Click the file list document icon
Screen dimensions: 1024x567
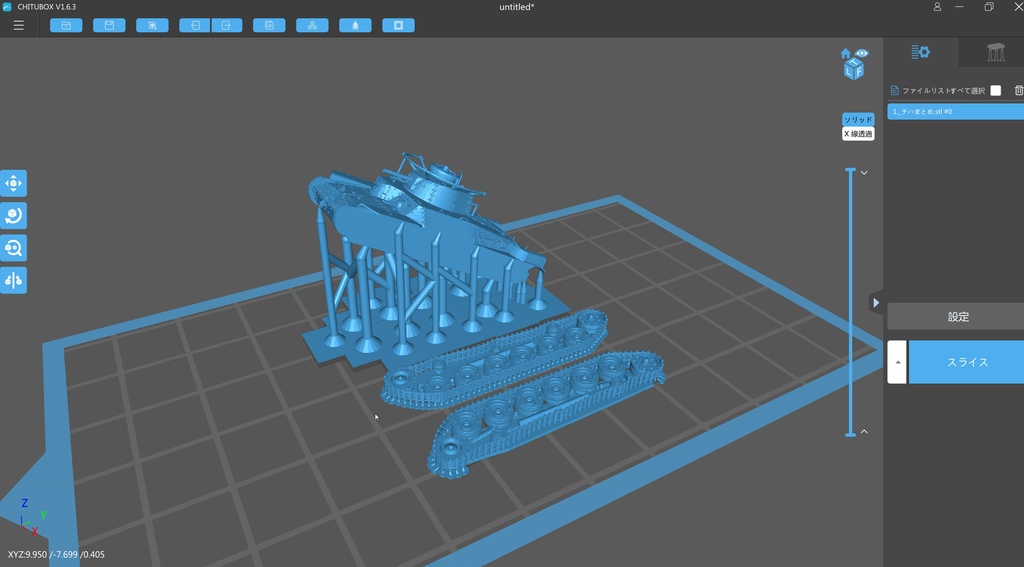tap(895, 91)
